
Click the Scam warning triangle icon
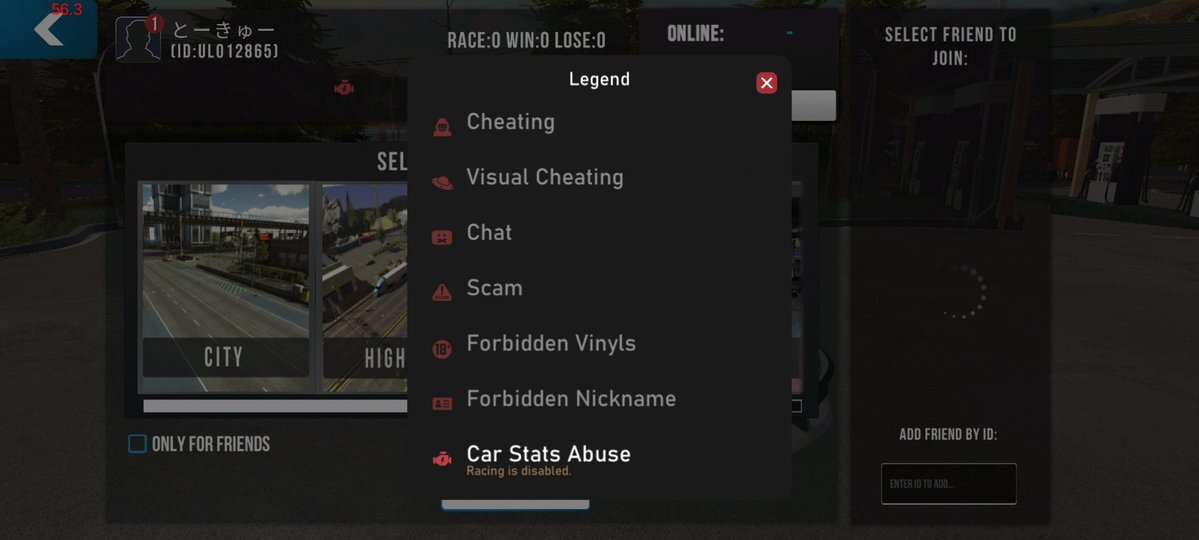(x=442, y=292)
